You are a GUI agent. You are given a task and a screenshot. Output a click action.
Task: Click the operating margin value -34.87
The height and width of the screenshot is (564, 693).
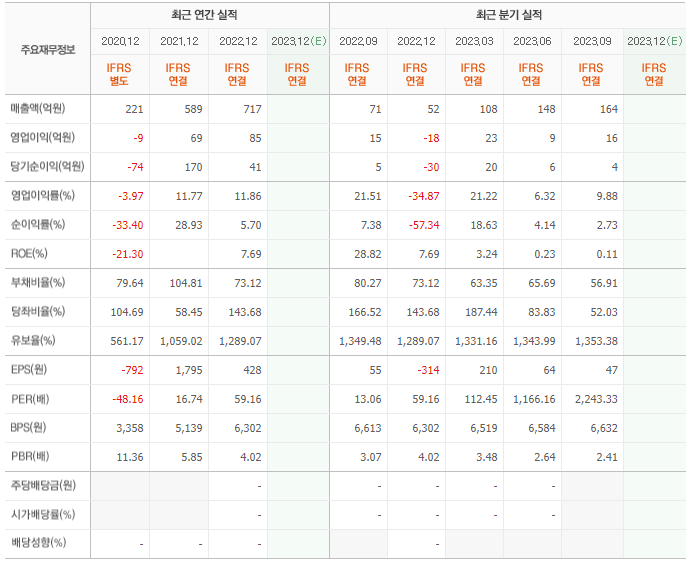click(424, 196)
